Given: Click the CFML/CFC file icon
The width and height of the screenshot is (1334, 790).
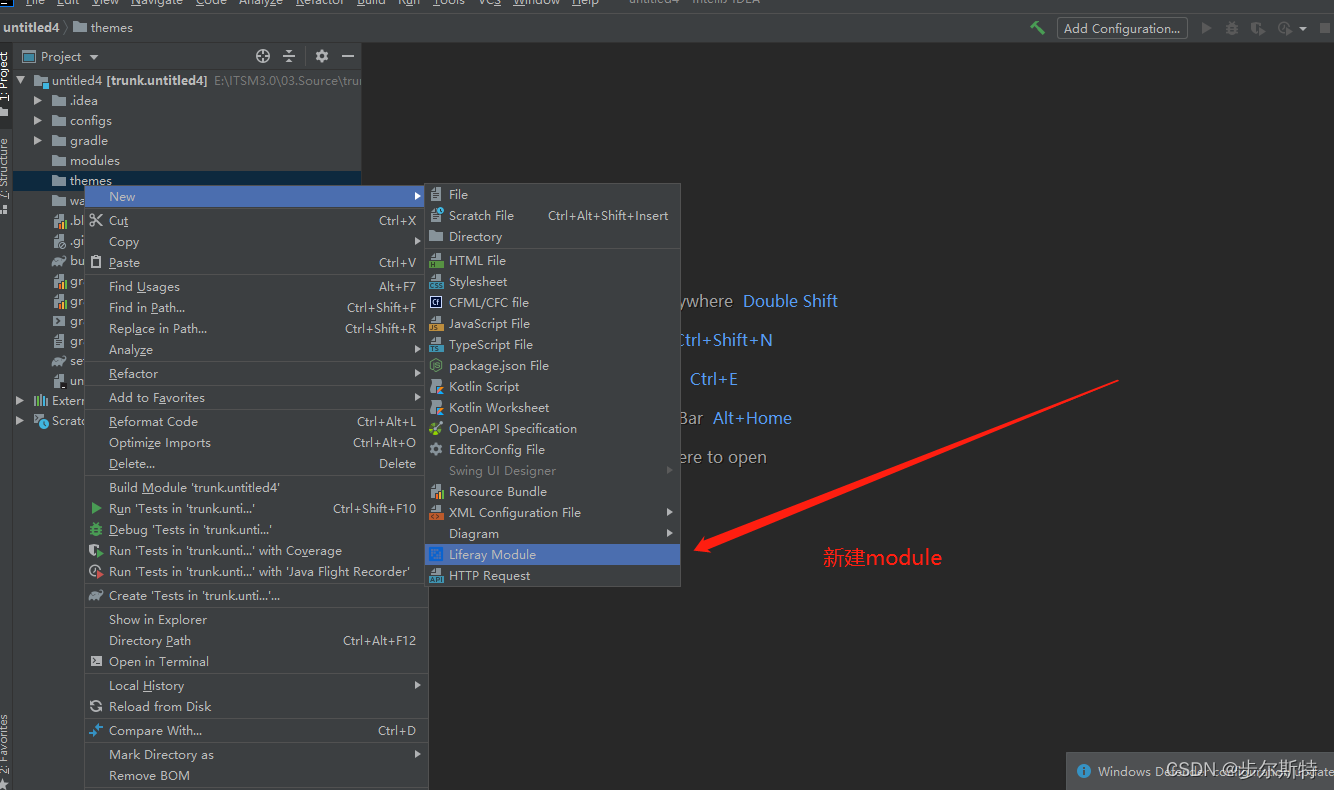Looking at the screenshot, I should tap(436, 302).
